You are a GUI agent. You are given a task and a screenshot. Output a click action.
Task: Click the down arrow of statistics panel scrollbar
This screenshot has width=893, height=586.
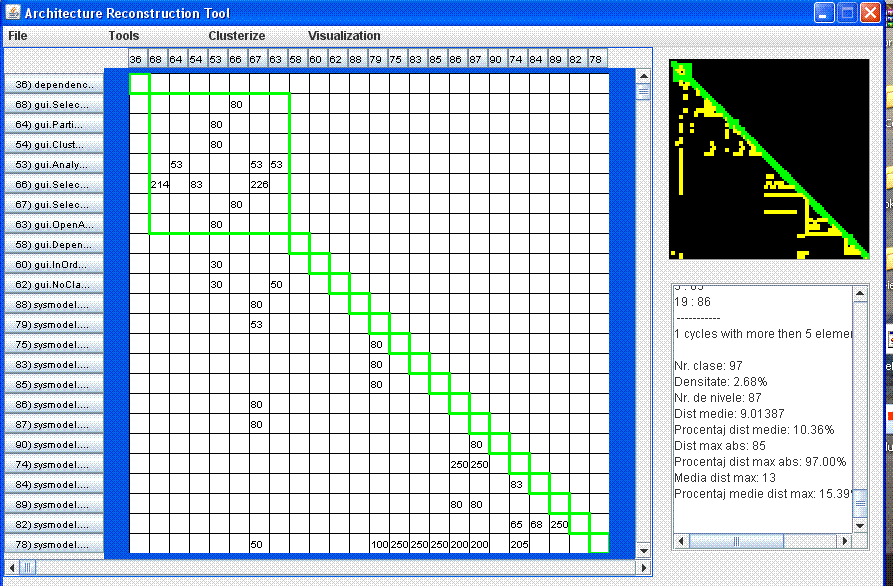860,526
